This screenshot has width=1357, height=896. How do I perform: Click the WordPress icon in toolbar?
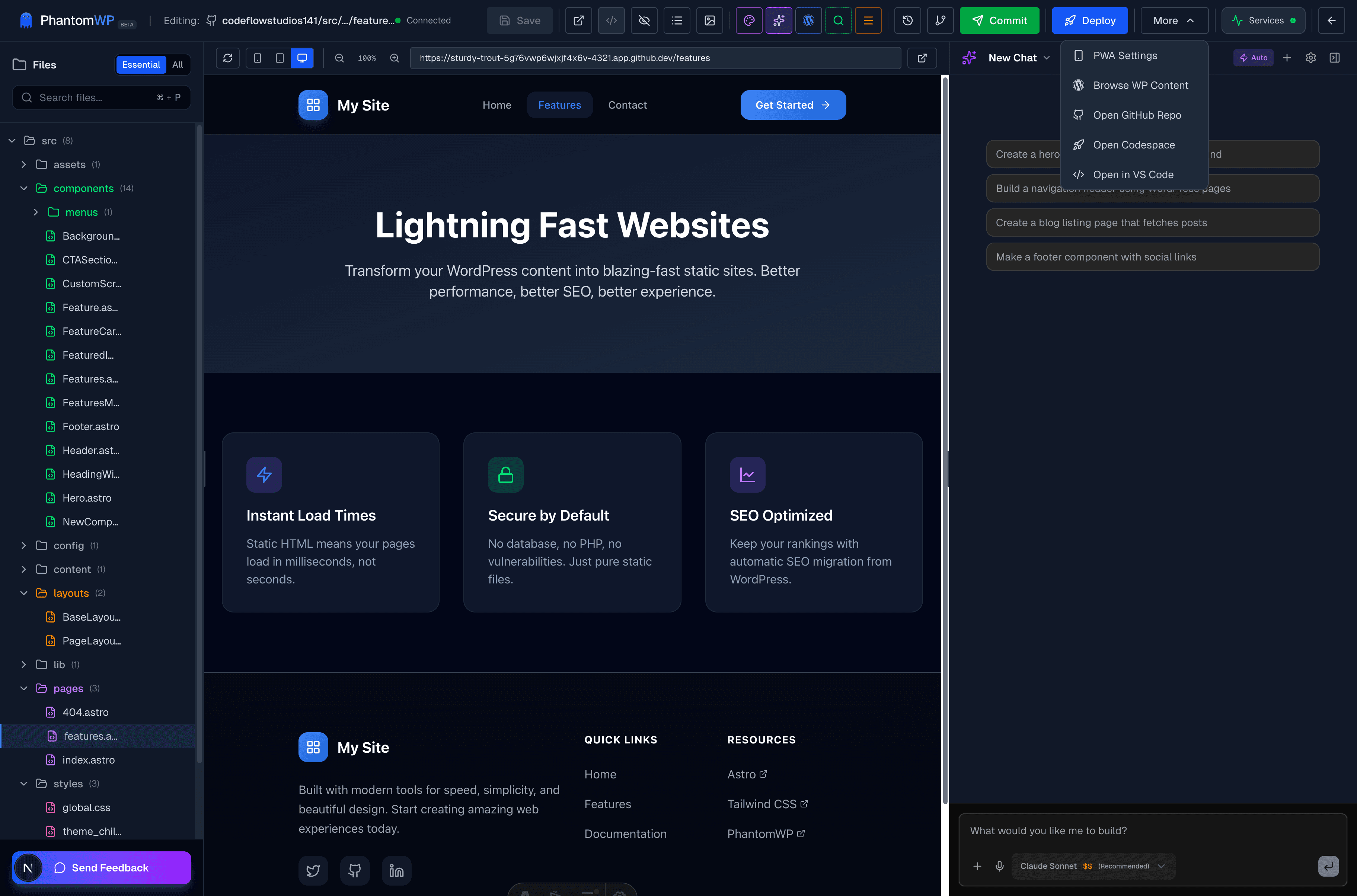click(808, 20)
